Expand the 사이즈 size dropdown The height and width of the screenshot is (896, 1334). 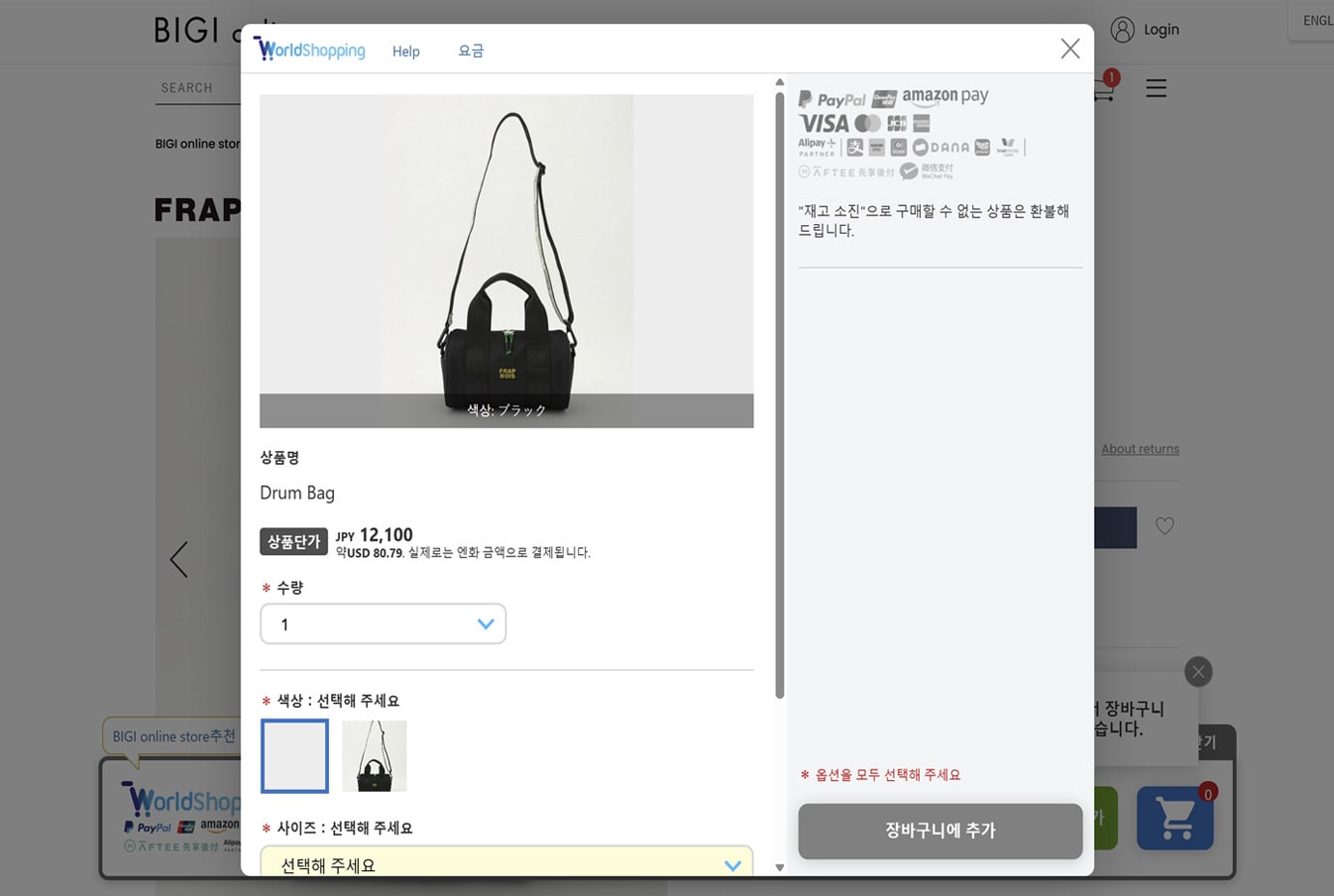pyautogui.click(x=506, y=862)
